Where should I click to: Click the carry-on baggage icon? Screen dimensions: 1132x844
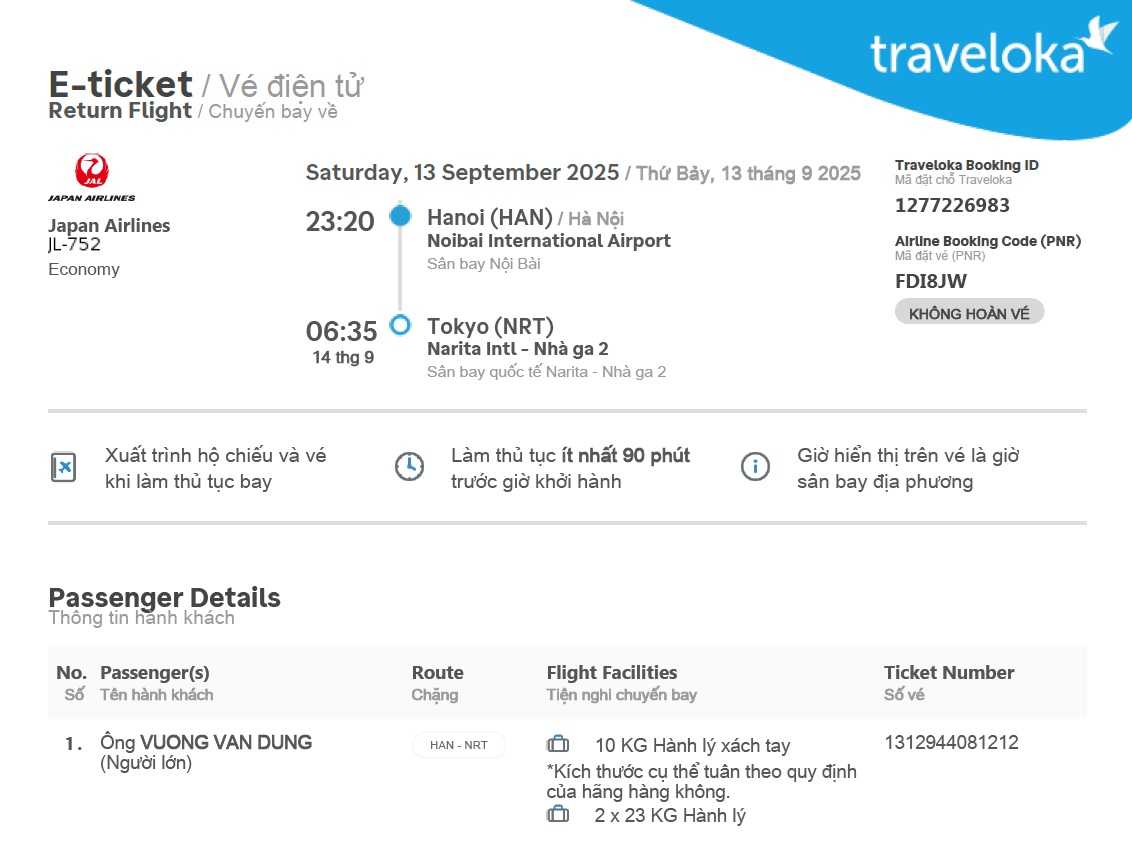tap(558, 745)
